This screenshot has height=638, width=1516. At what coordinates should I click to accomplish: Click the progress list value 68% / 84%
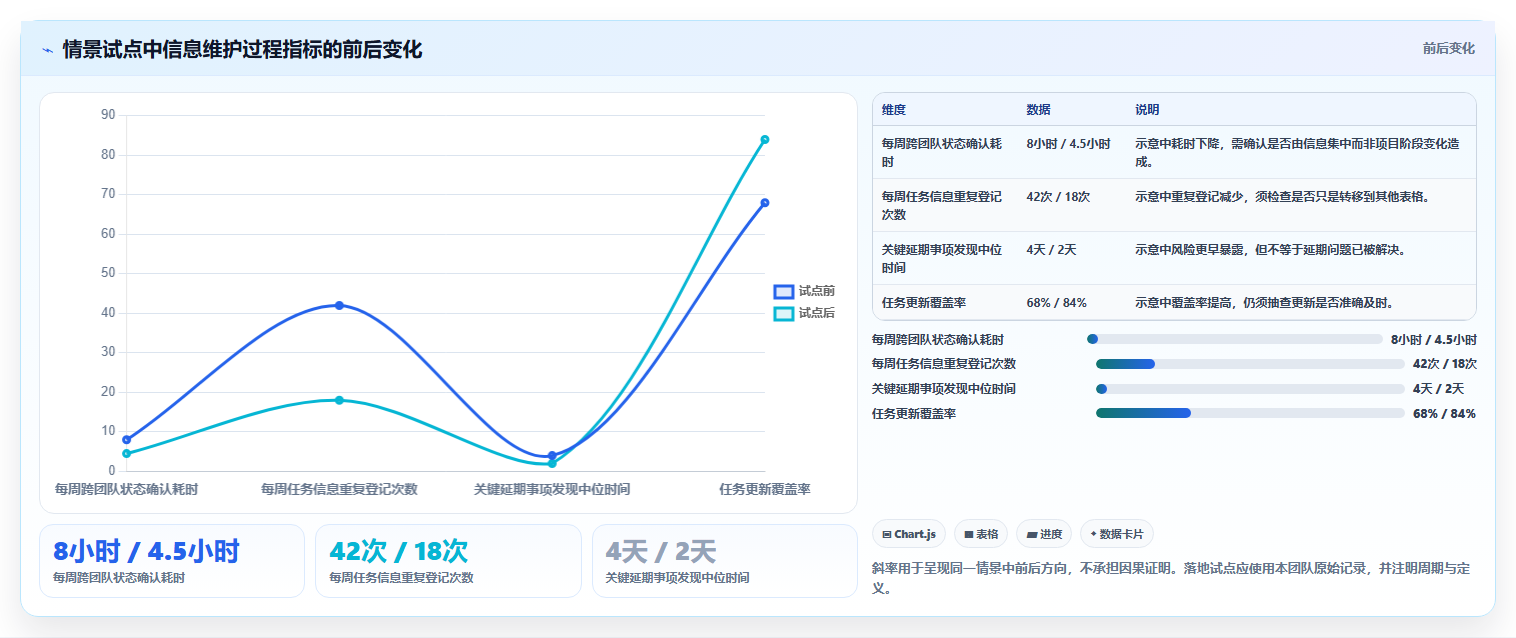click(x=1444, y=414)
